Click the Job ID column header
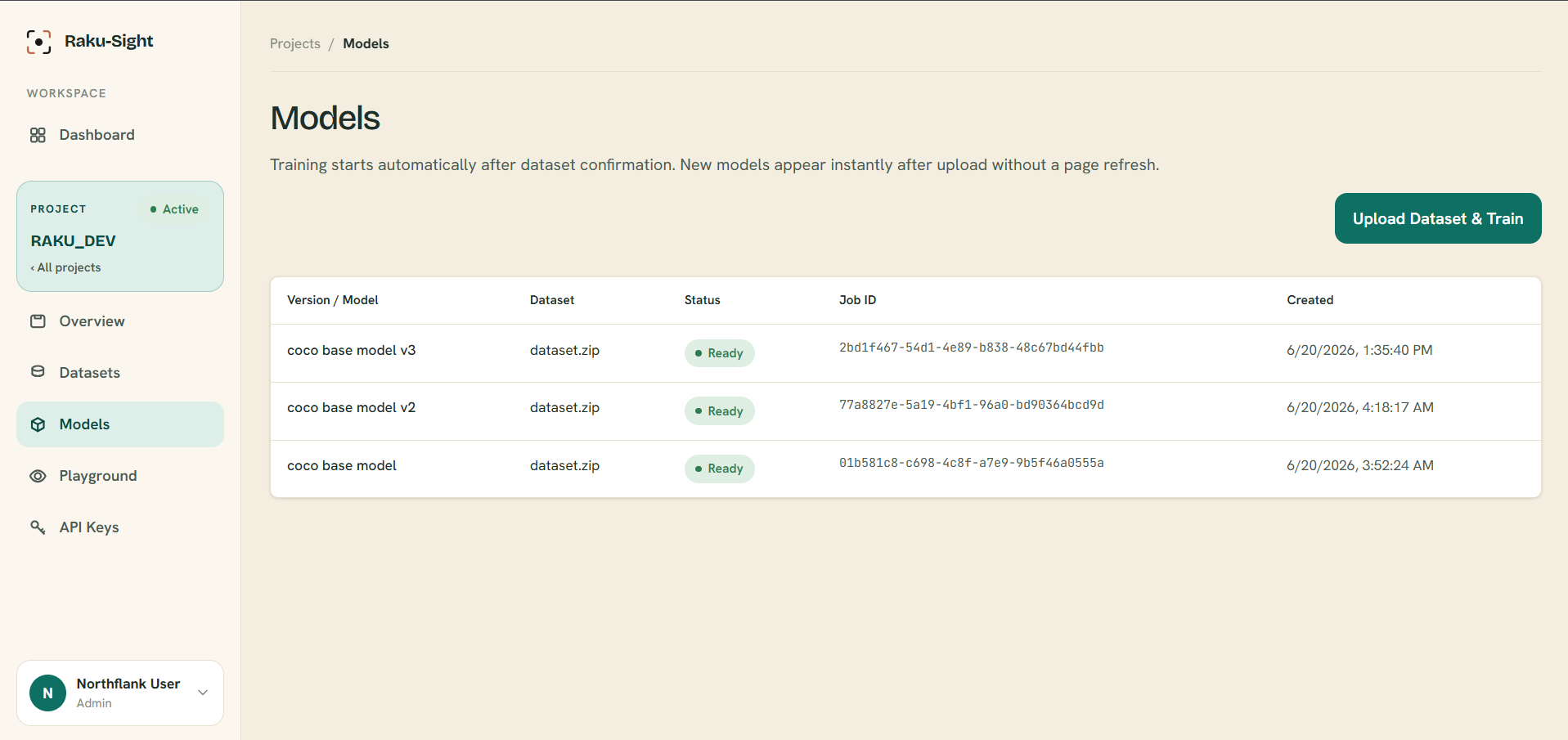This screenshot has height=740, width=1568. point(857,300)
